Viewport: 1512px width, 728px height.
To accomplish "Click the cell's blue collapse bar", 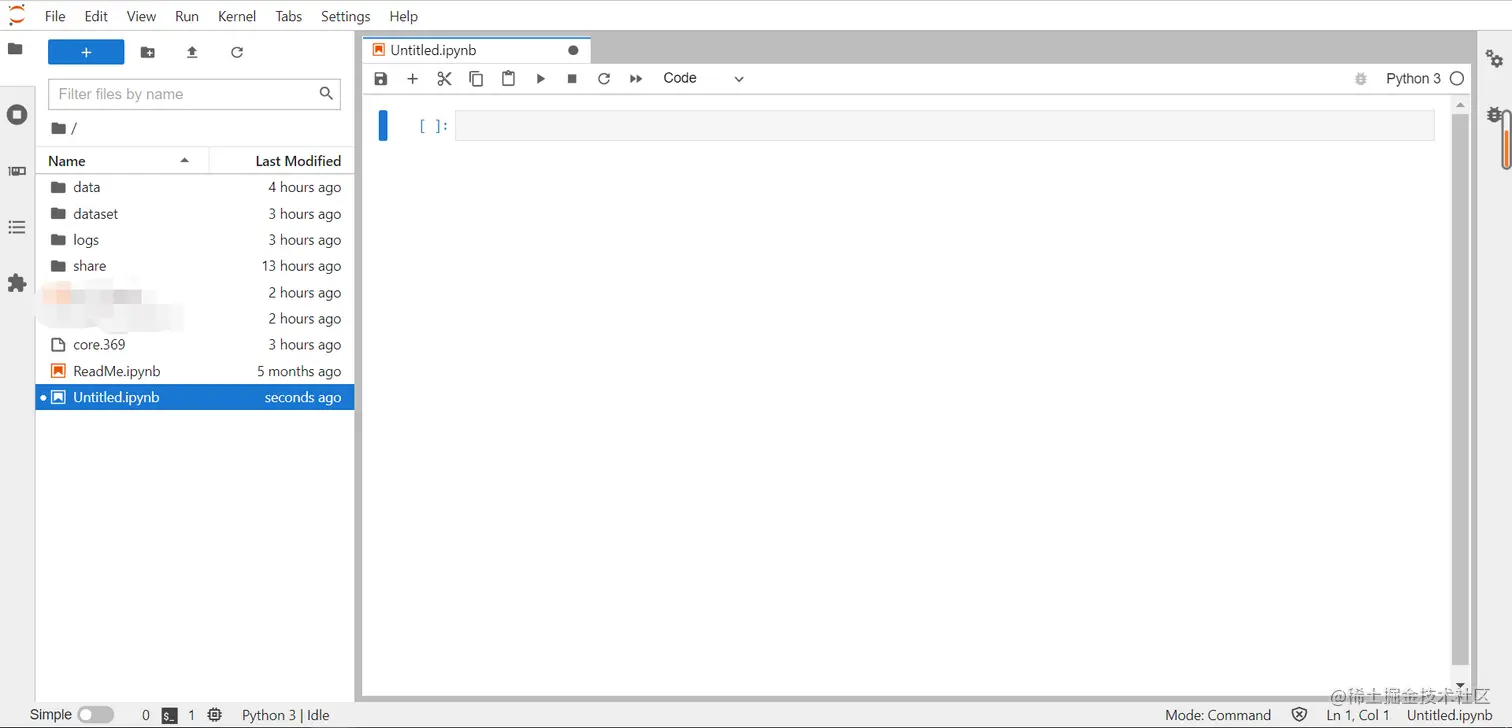I will click(383, 125).
